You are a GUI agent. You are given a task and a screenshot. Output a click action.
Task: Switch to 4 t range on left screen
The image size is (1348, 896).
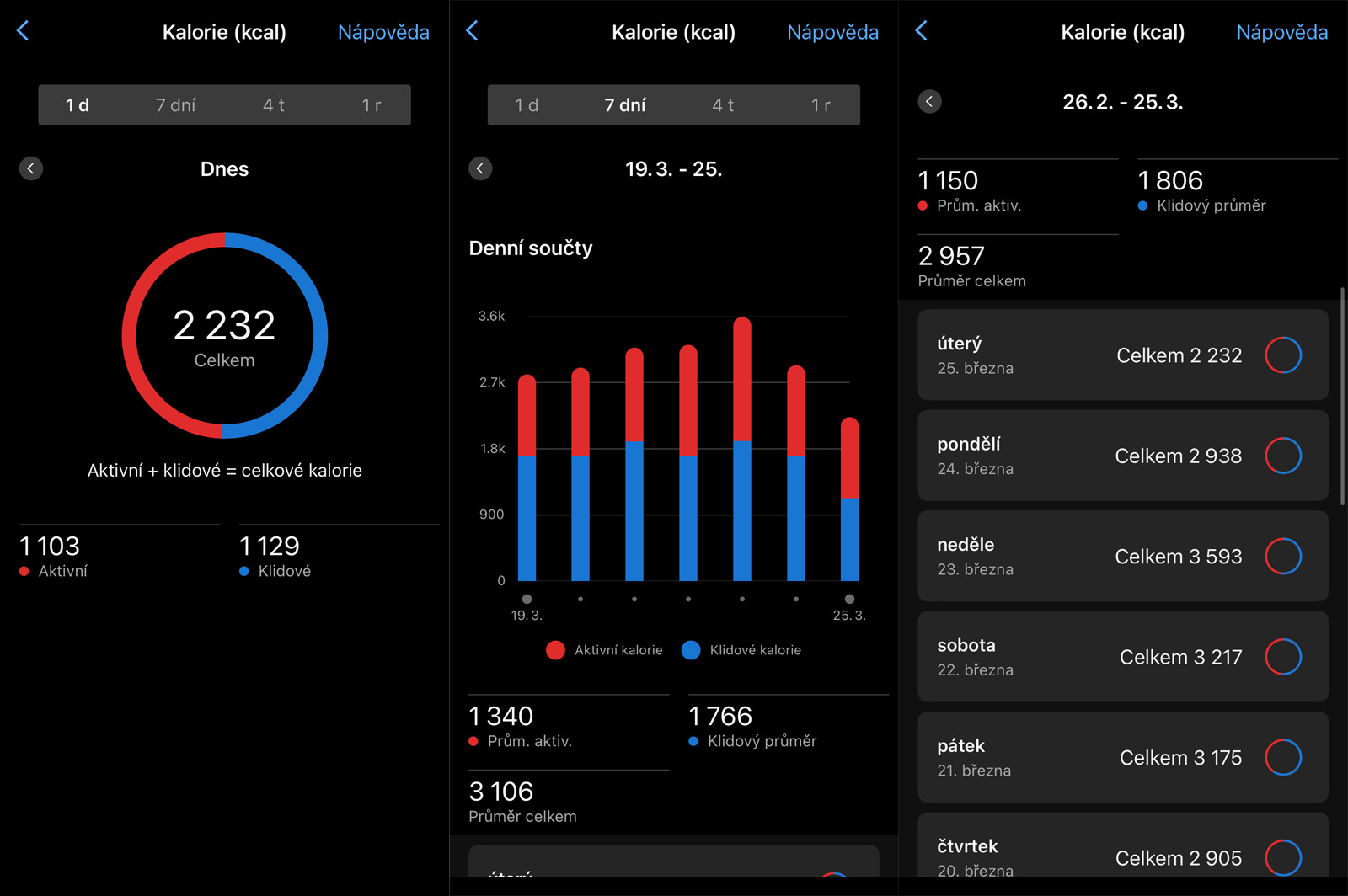pos(274,105)
